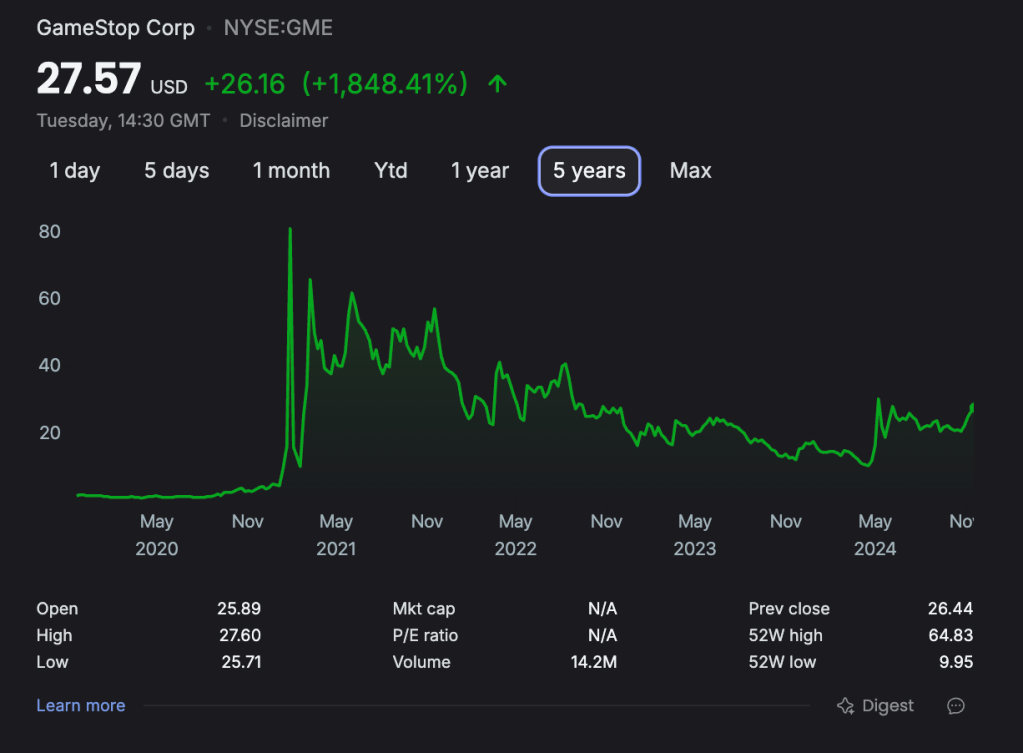The height and width of the screenshot is (753, 1023).
Task: Switch chart to 1 year view
Action: [x=480, y=171]
